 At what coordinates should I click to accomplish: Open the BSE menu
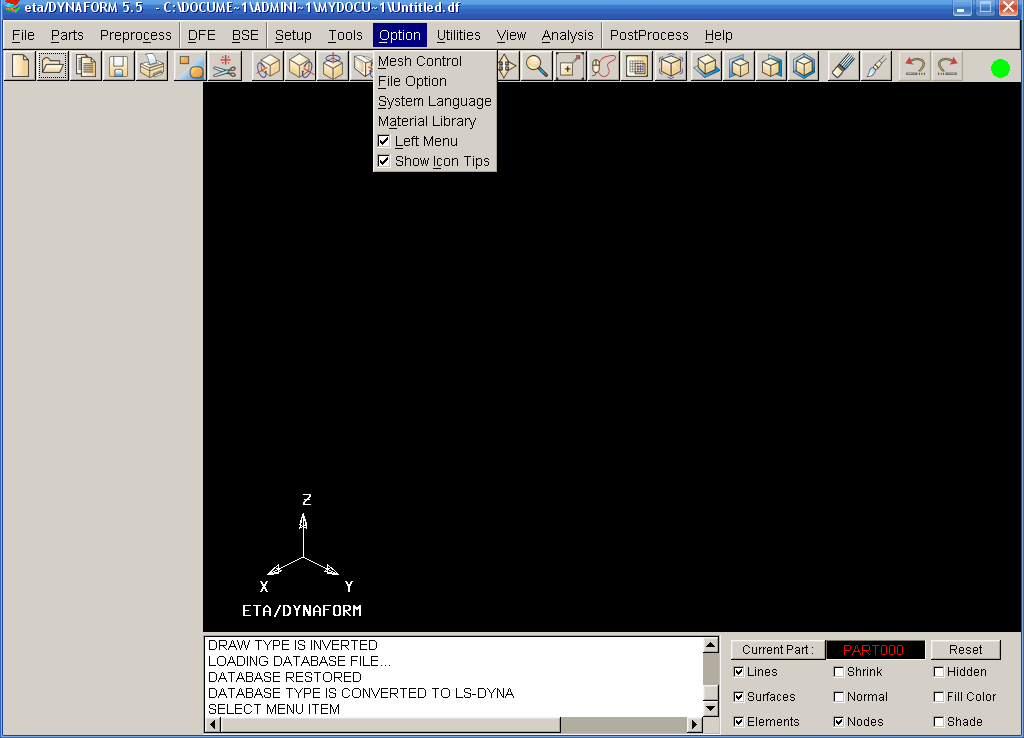coord(246,35)
